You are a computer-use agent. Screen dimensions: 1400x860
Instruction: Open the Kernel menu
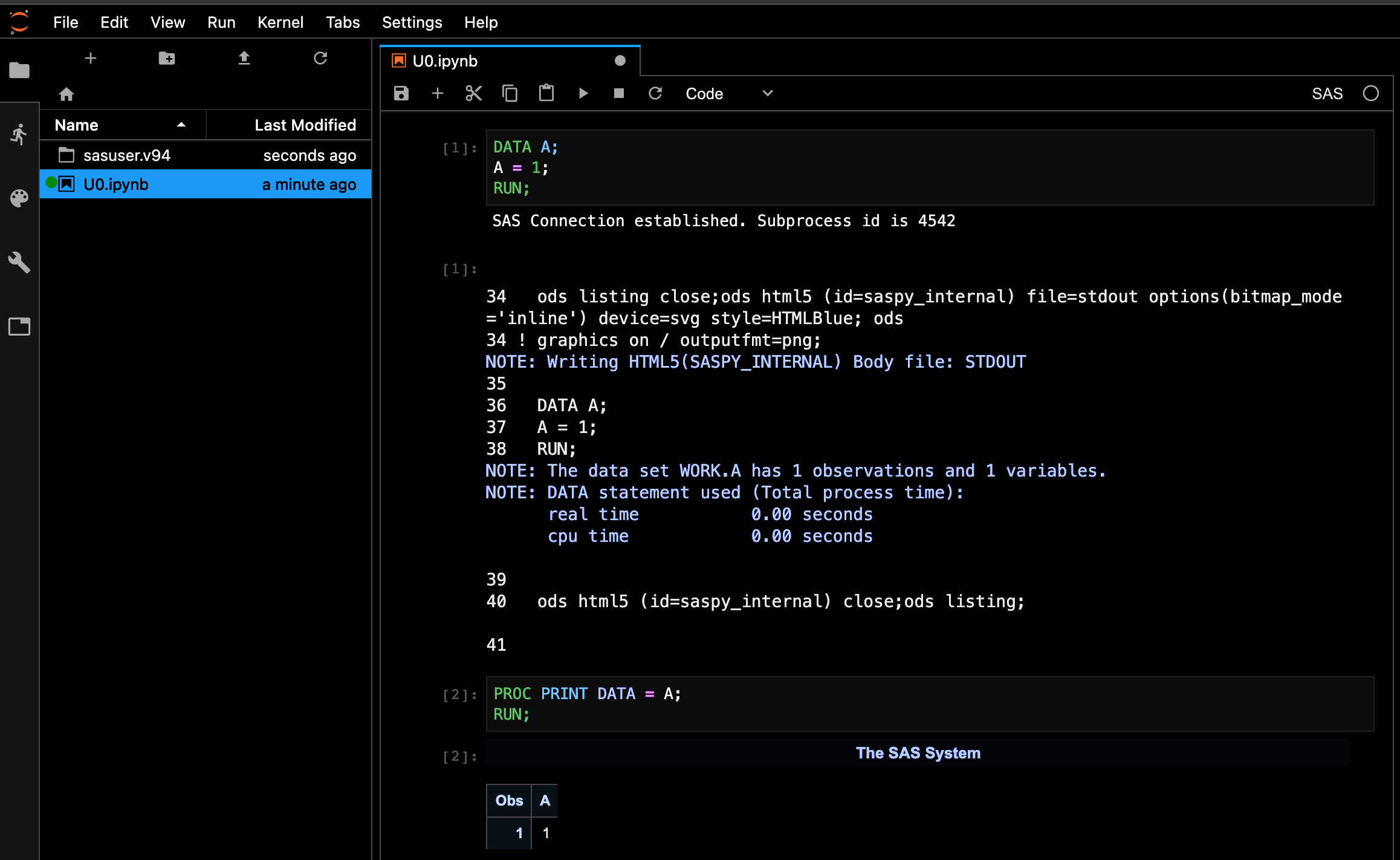pos(280,22)
